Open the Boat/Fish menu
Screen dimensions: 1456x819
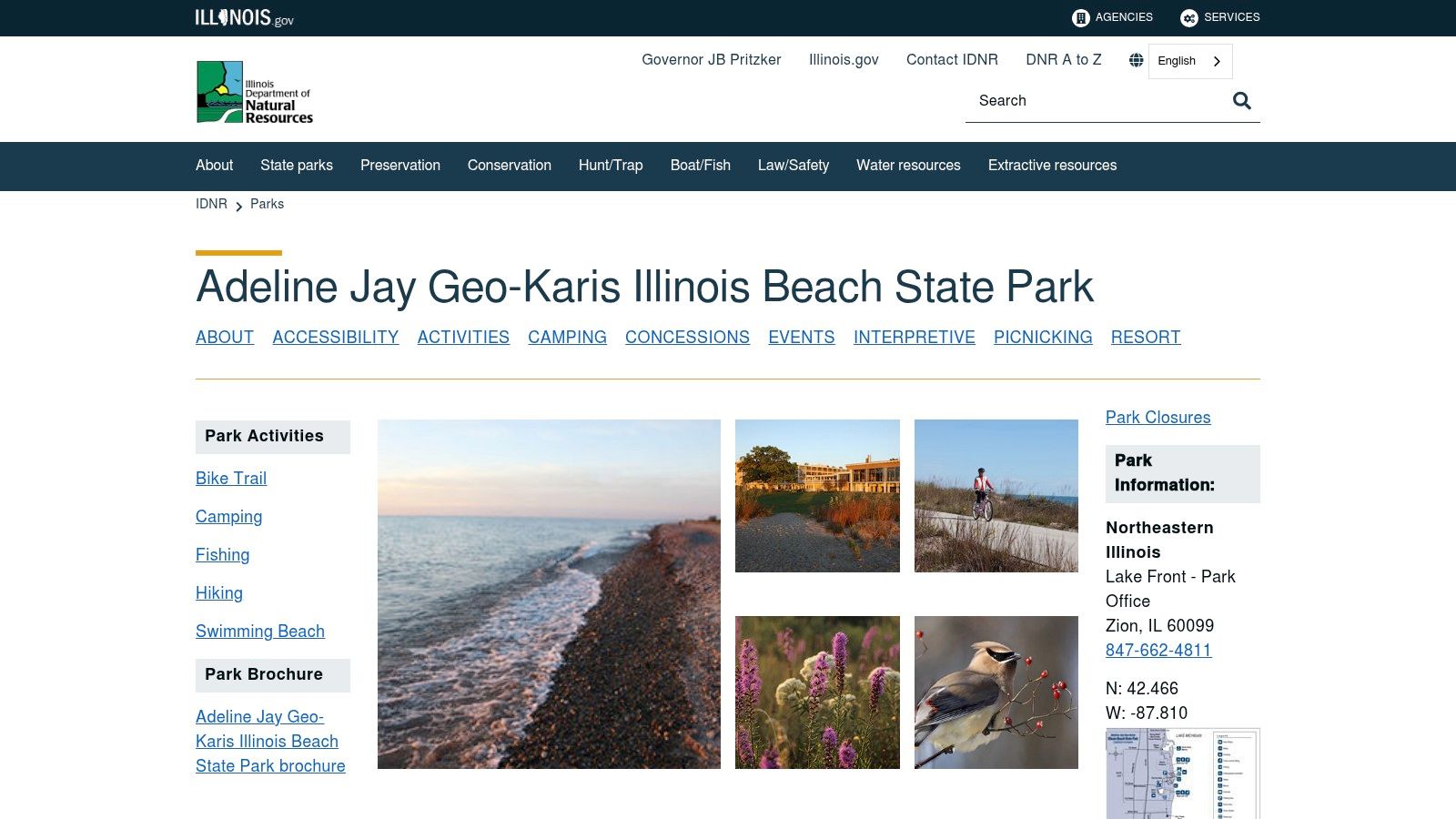click(701, 166)
